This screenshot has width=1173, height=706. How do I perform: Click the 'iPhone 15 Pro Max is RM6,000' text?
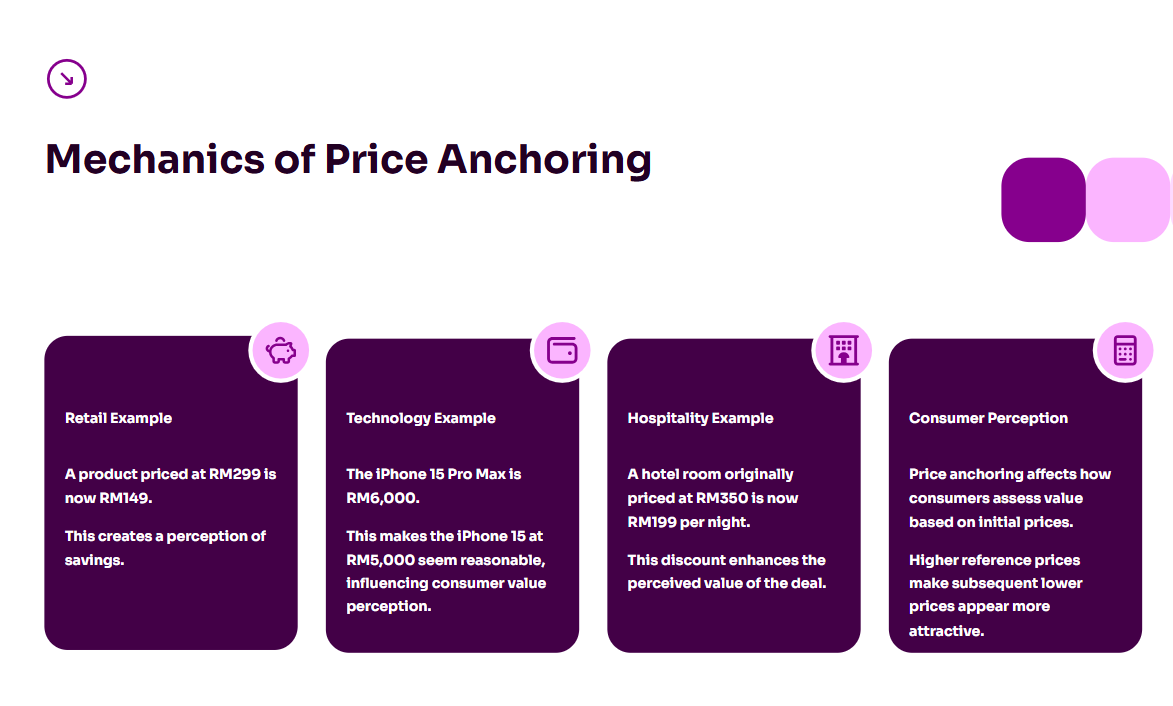tap(434, 486)
